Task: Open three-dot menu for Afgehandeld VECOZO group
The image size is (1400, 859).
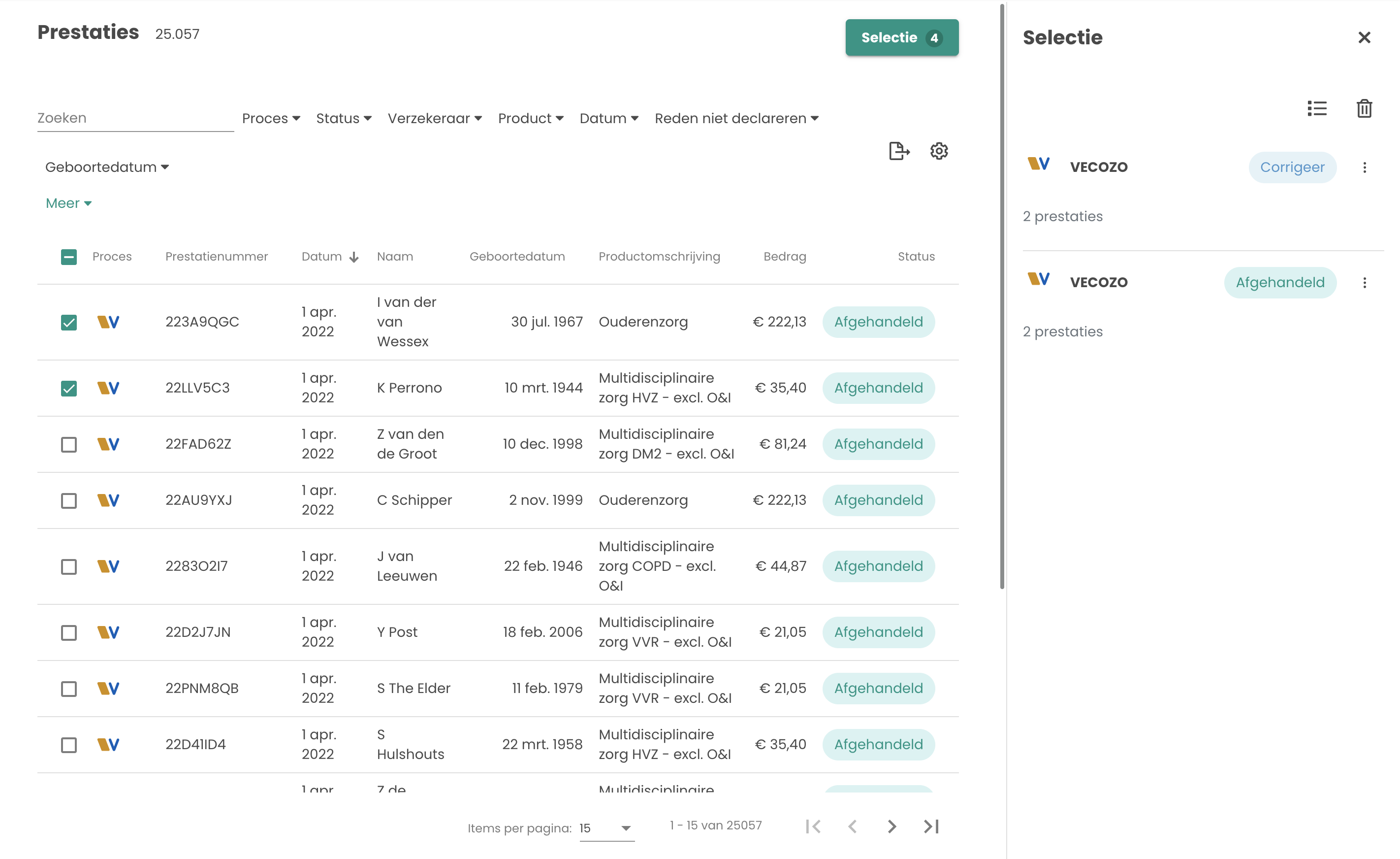Action: [1364, 283]
